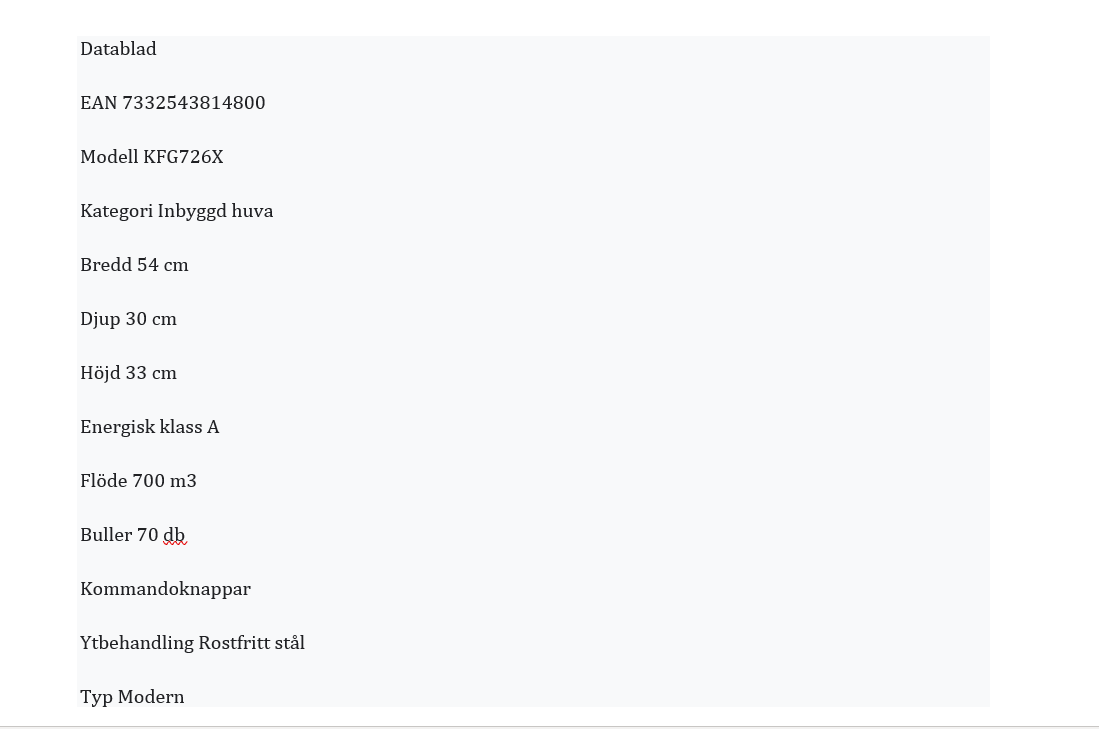Image resolution: width=1099 pixels, height=729 pixels.
Task: Place the cursor in Kommandoknappar
Action: click(165, 590)
